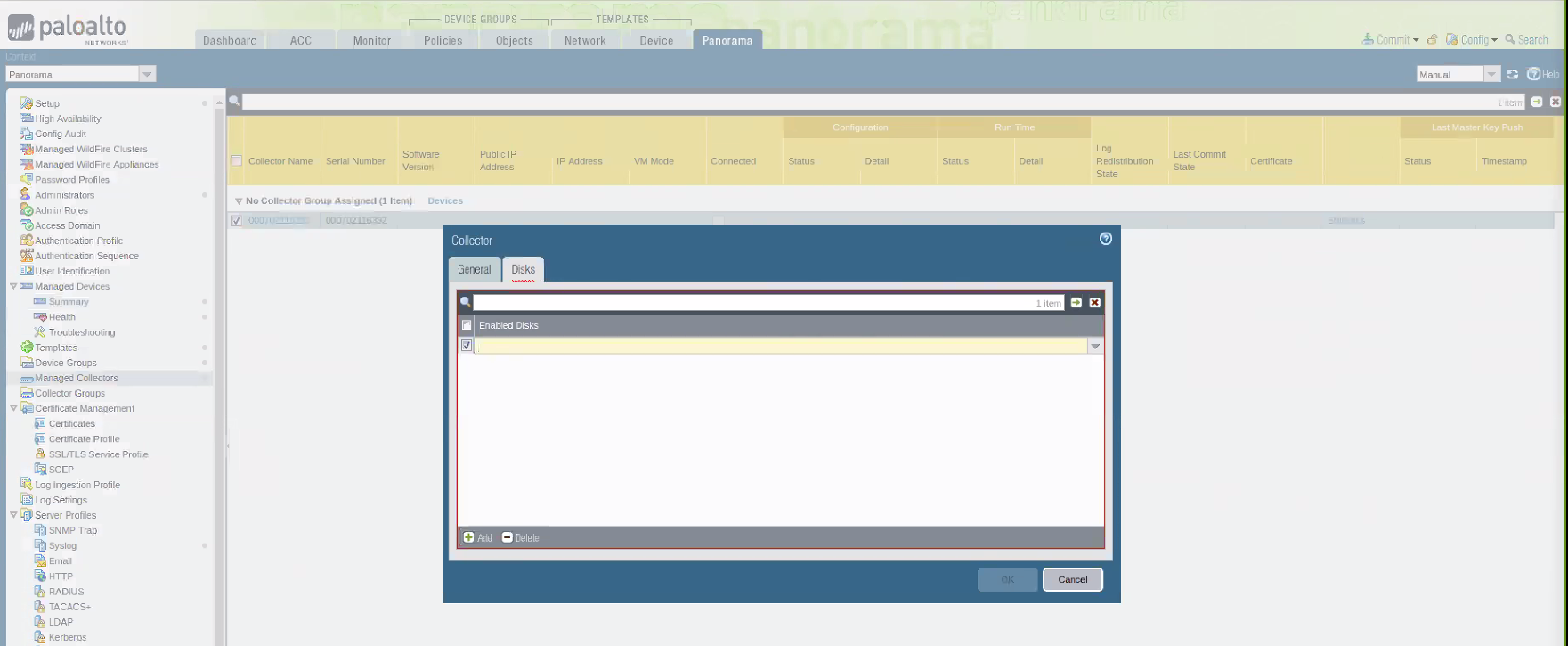The height and width of the screenshot is (646, 1568).
Task: Open the collector name link in the table
Action: 280,220
